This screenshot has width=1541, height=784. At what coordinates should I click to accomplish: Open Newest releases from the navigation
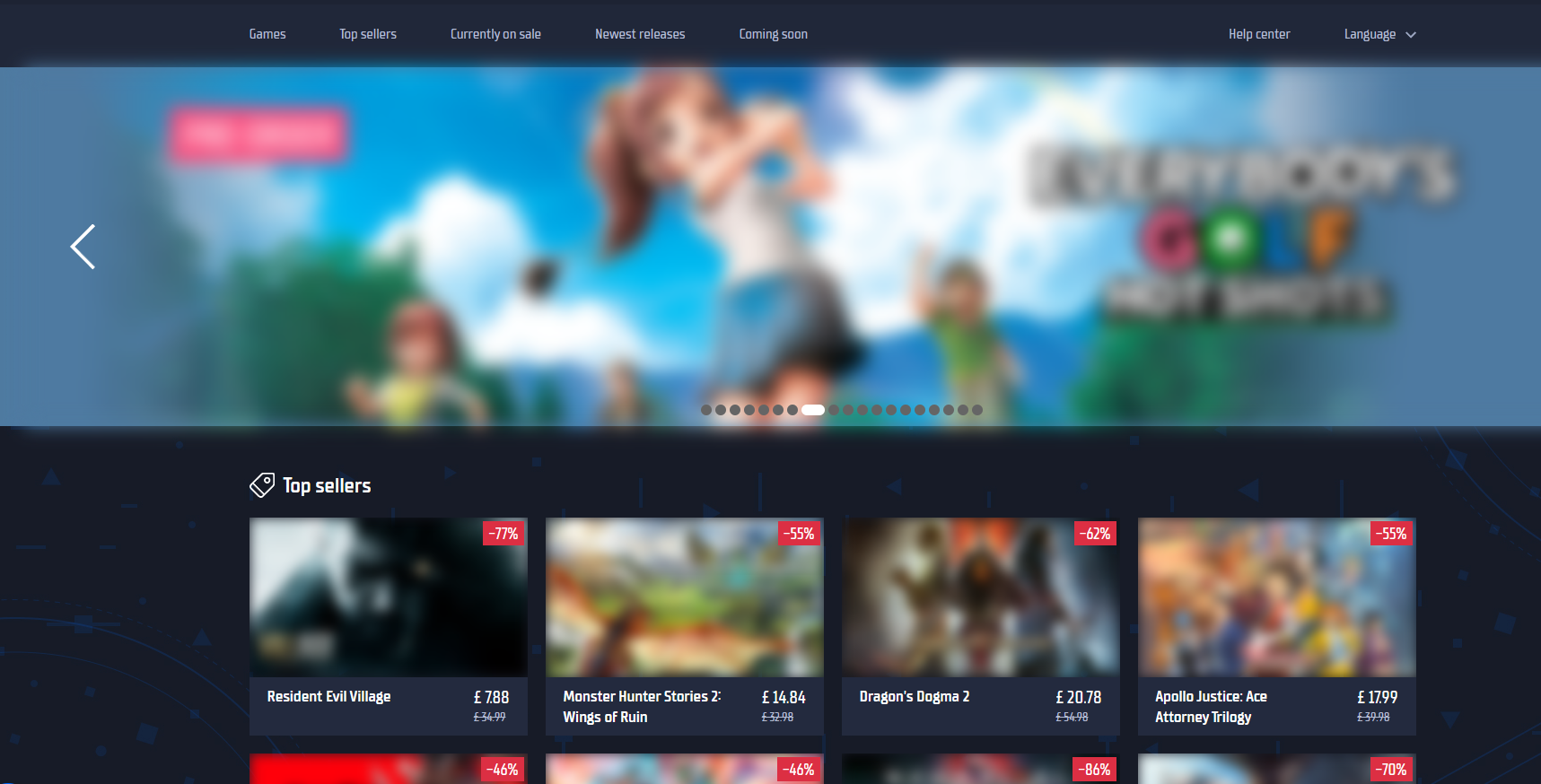[640, 34]
